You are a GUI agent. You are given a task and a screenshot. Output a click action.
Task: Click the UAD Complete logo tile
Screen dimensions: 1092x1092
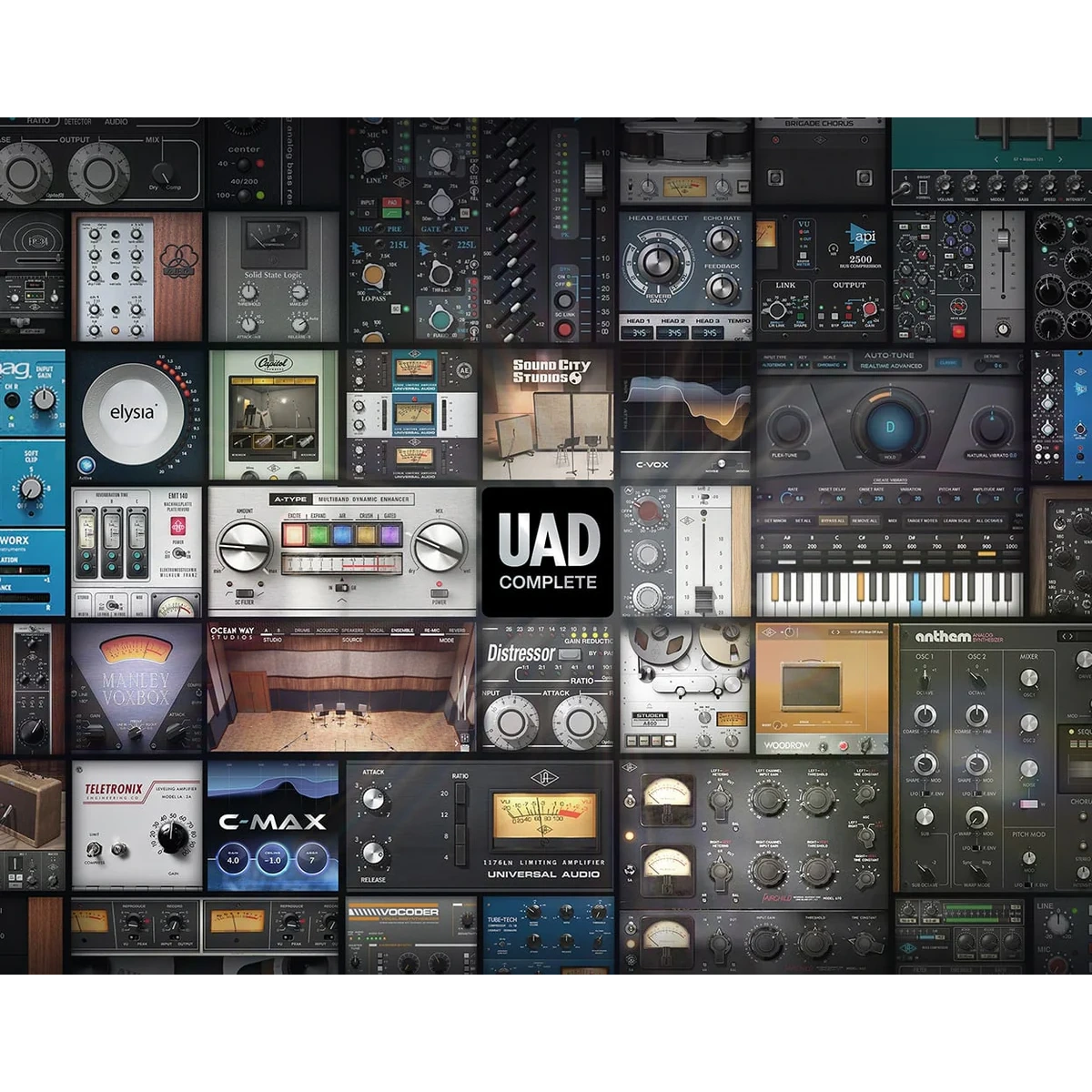(548, 552)
